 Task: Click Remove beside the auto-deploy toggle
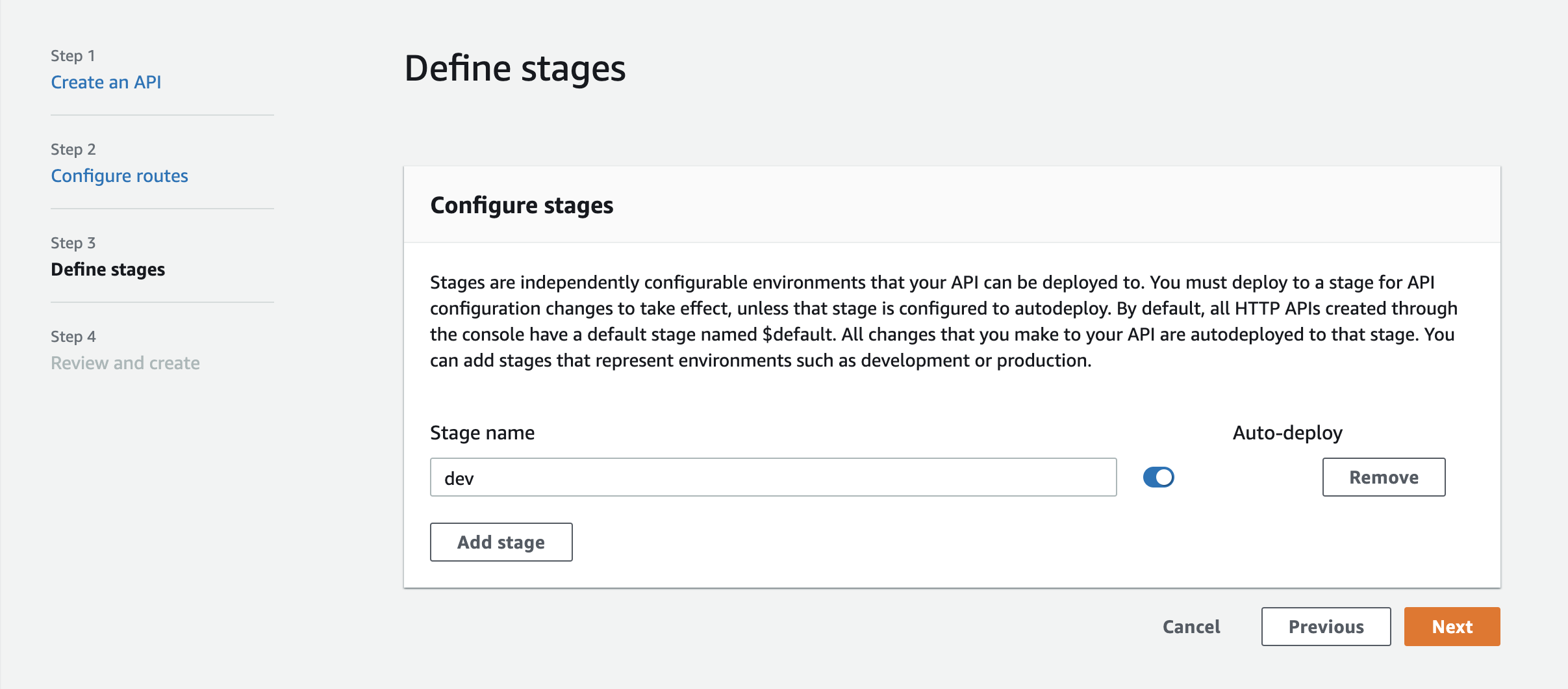[1384, 476]
